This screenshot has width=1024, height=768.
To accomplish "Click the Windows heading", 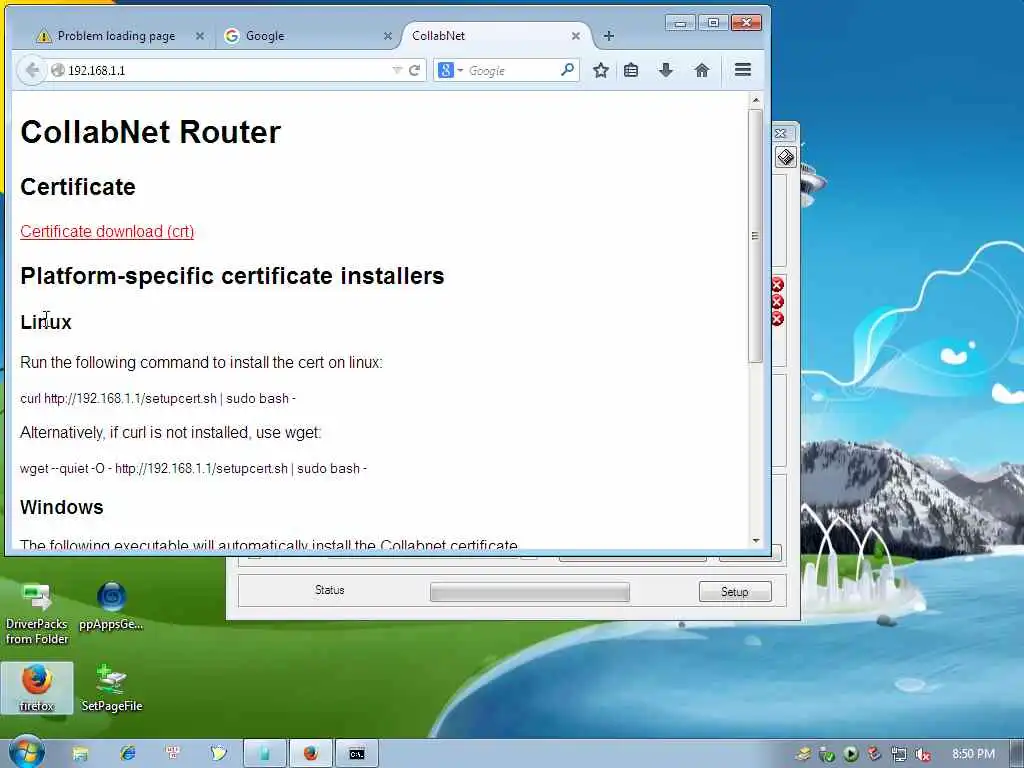I will 61,507.
